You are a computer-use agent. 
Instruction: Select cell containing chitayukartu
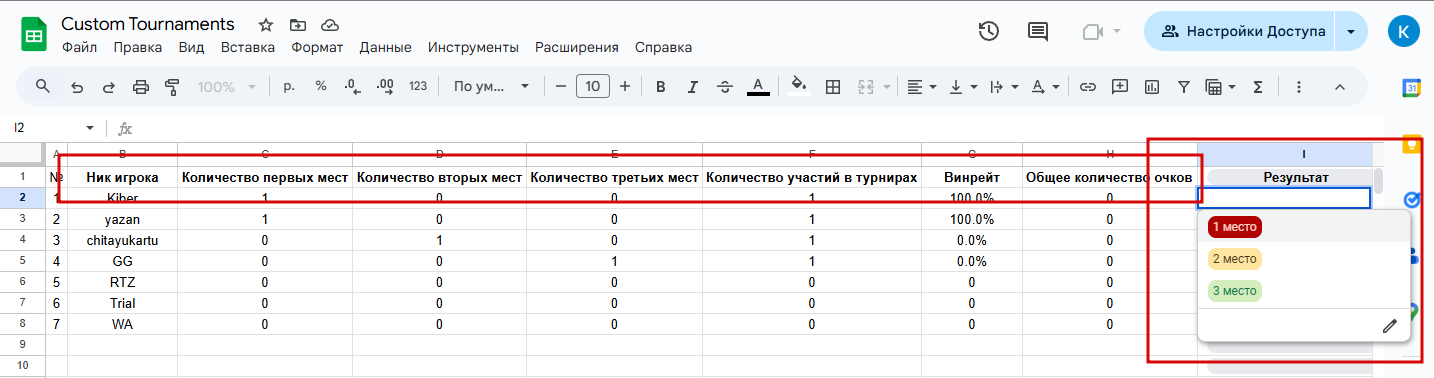point(122,240)
